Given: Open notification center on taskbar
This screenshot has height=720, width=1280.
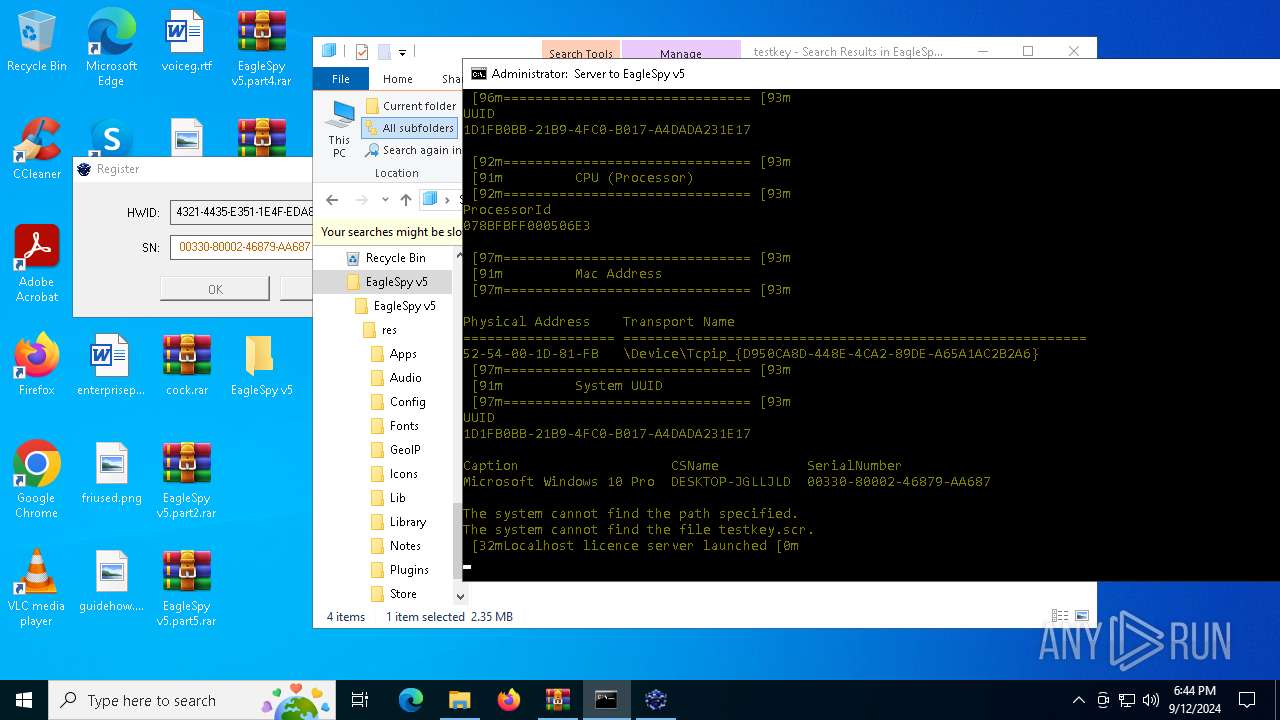Looking at the screenshot, I should point(1247,700).
